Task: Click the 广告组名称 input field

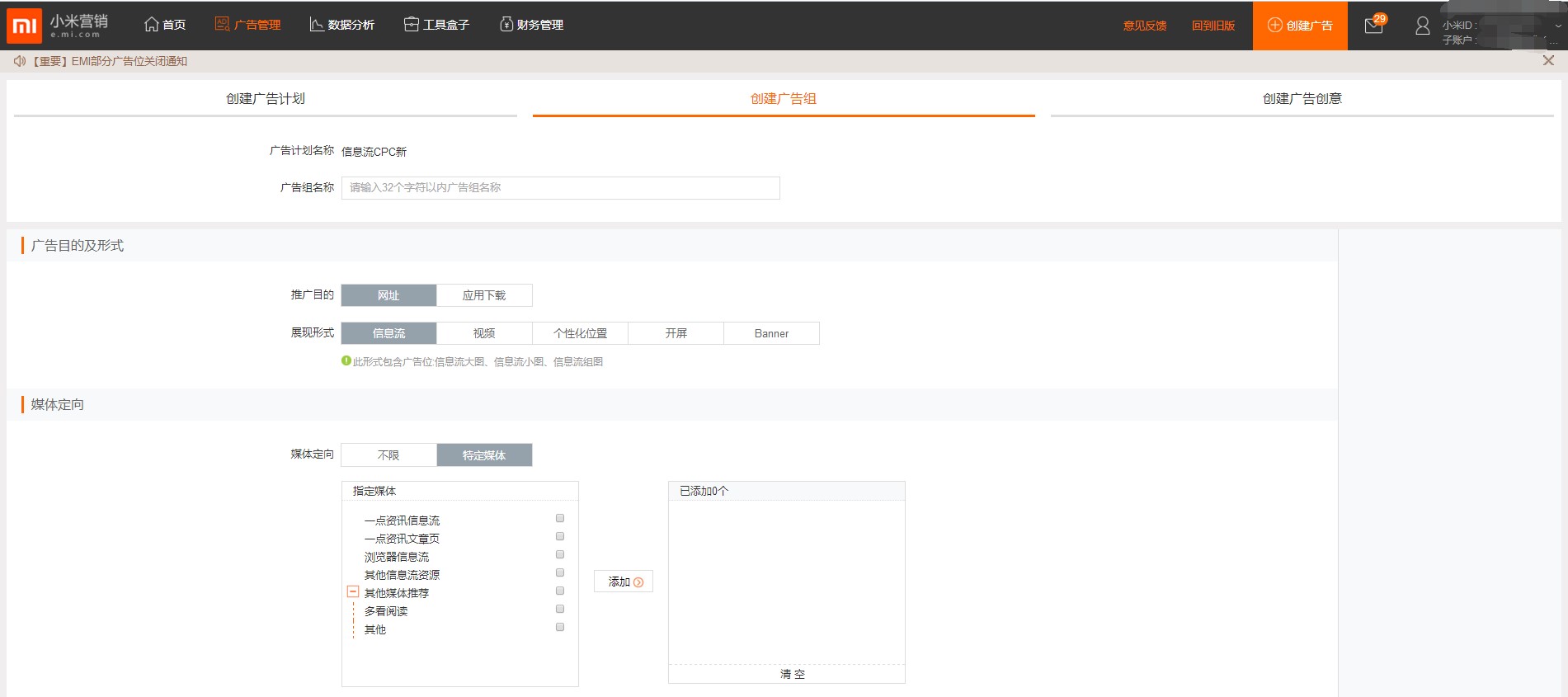Action: pyautogui.click(x=561, y=188)
